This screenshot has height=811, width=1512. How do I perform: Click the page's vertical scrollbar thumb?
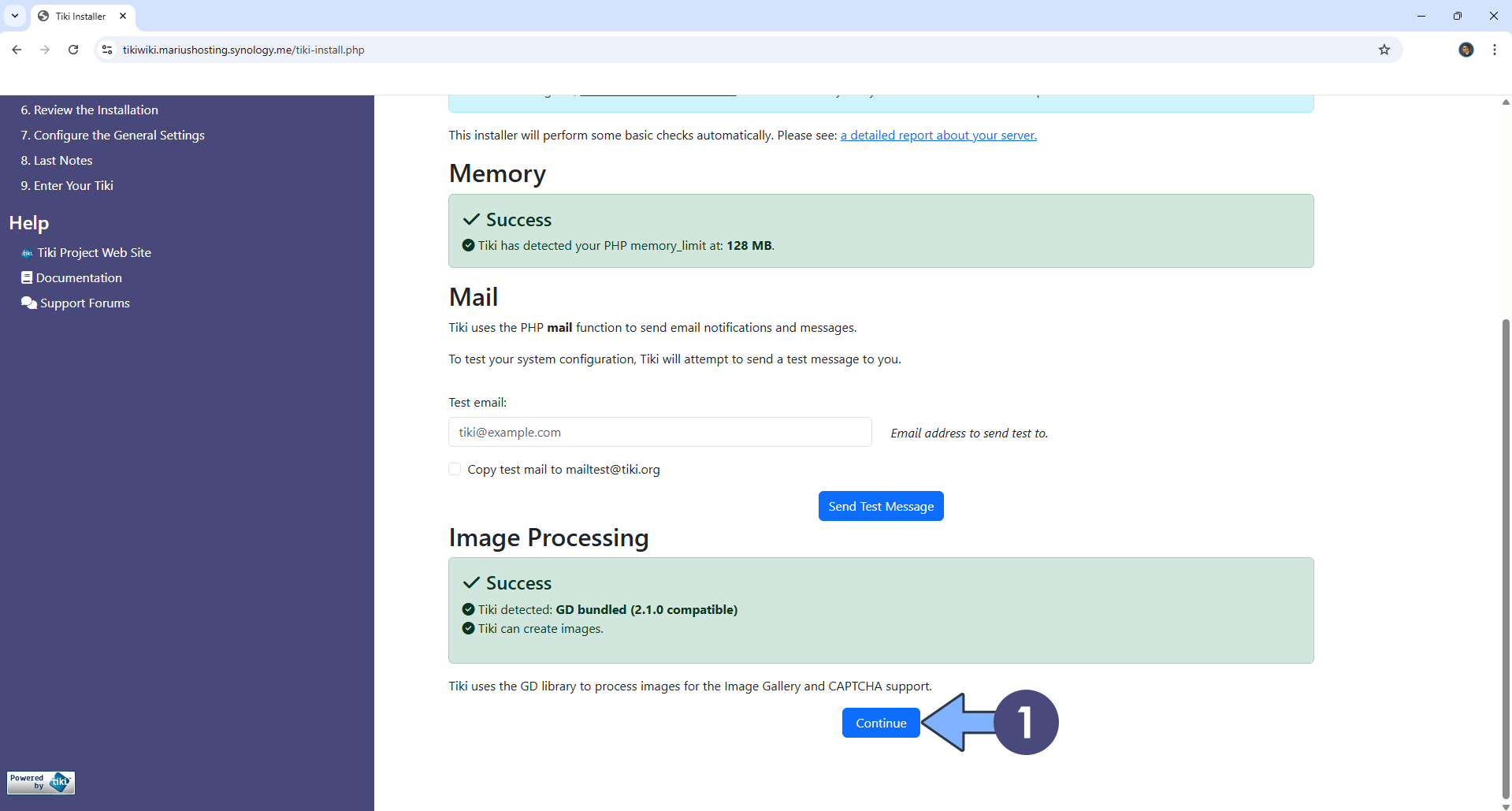point(1506,552)
